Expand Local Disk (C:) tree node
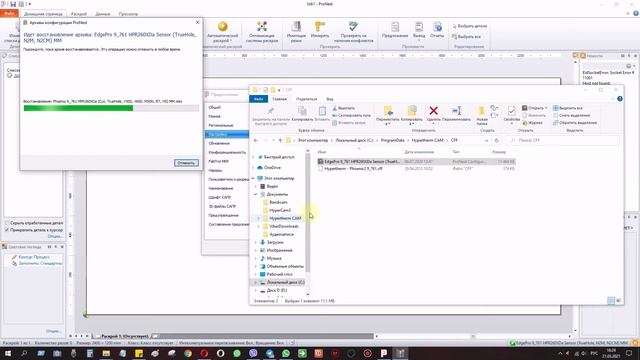The height and width of the screenshot is (360, 640). [x=256, y=282]
